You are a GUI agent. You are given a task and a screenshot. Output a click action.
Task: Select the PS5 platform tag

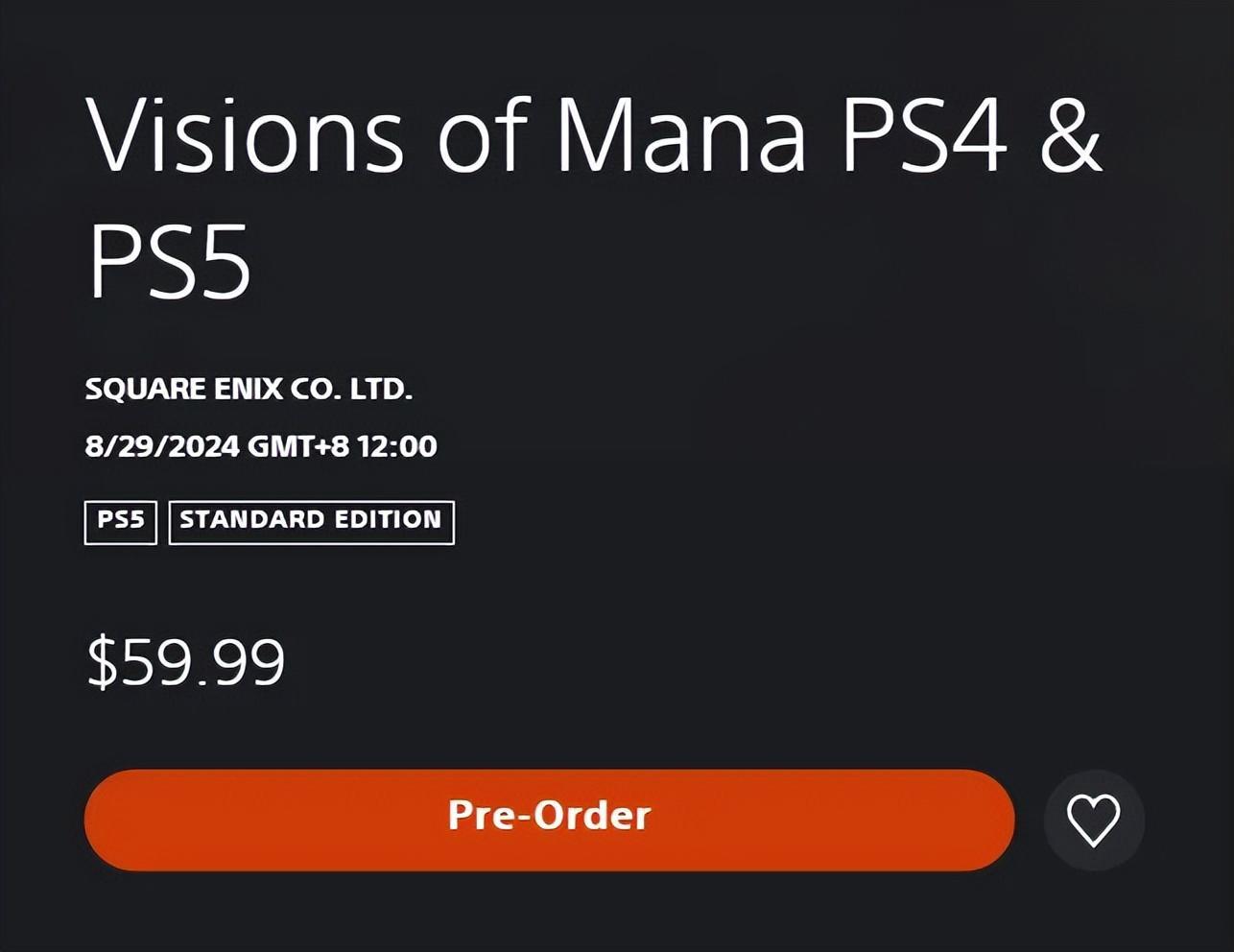coord(121,521)
